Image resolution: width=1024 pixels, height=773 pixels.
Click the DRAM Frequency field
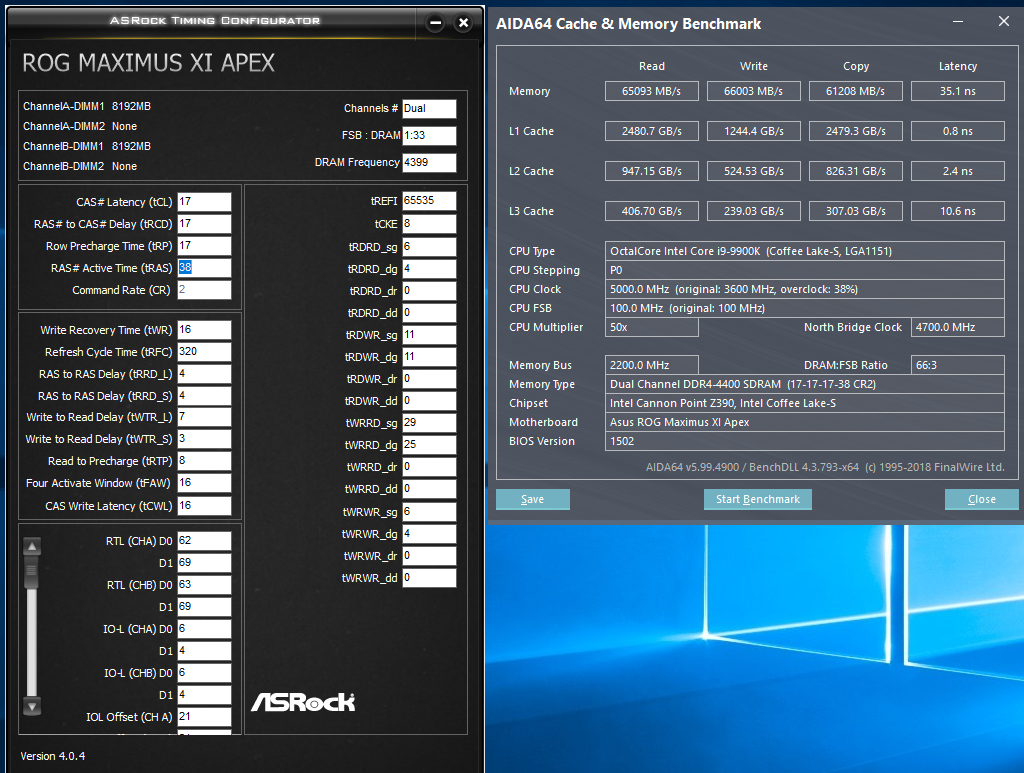pos(429,163)
